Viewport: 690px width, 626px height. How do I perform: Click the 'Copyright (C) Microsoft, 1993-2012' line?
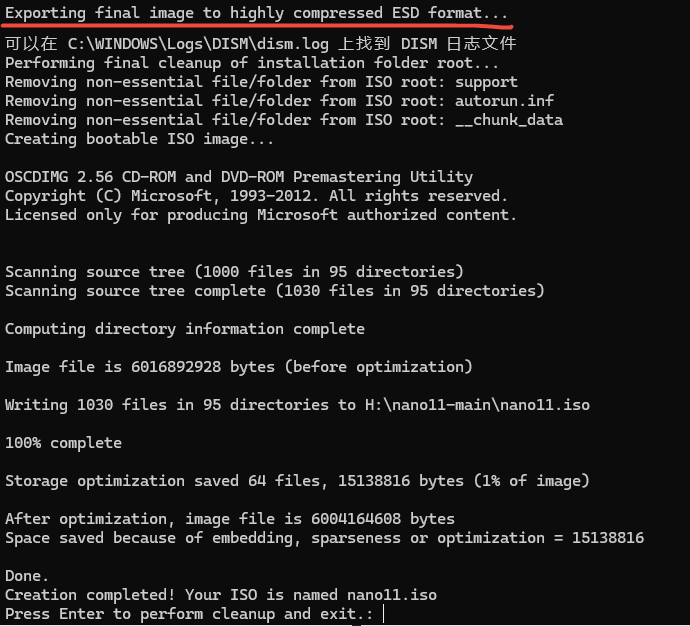click(x=256, y=196)
